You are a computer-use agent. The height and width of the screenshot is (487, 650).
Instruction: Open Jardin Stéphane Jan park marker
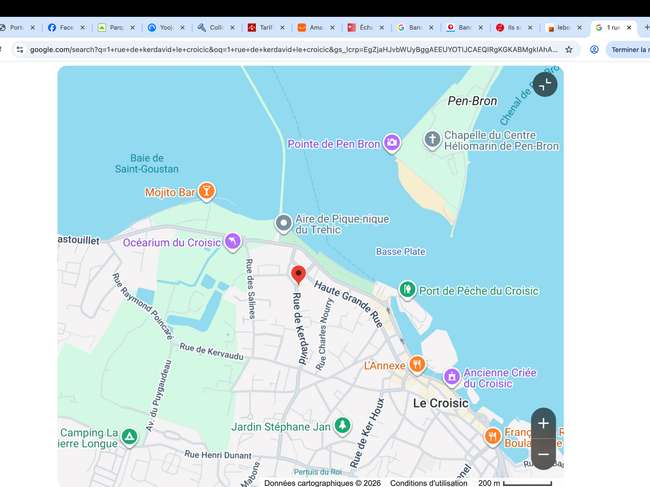[x=342, y=426]
